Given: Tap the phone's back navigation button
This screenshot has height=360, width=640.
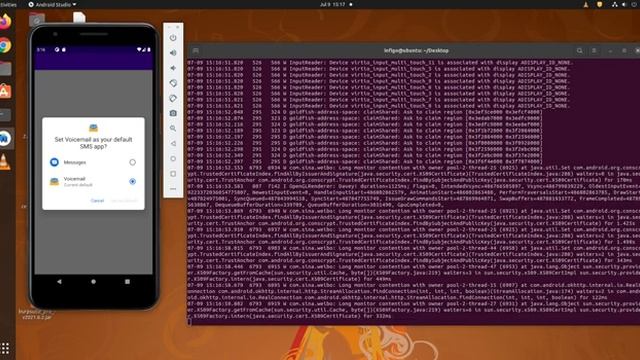Looking at the screenshot, I should [x=59, y=282].
